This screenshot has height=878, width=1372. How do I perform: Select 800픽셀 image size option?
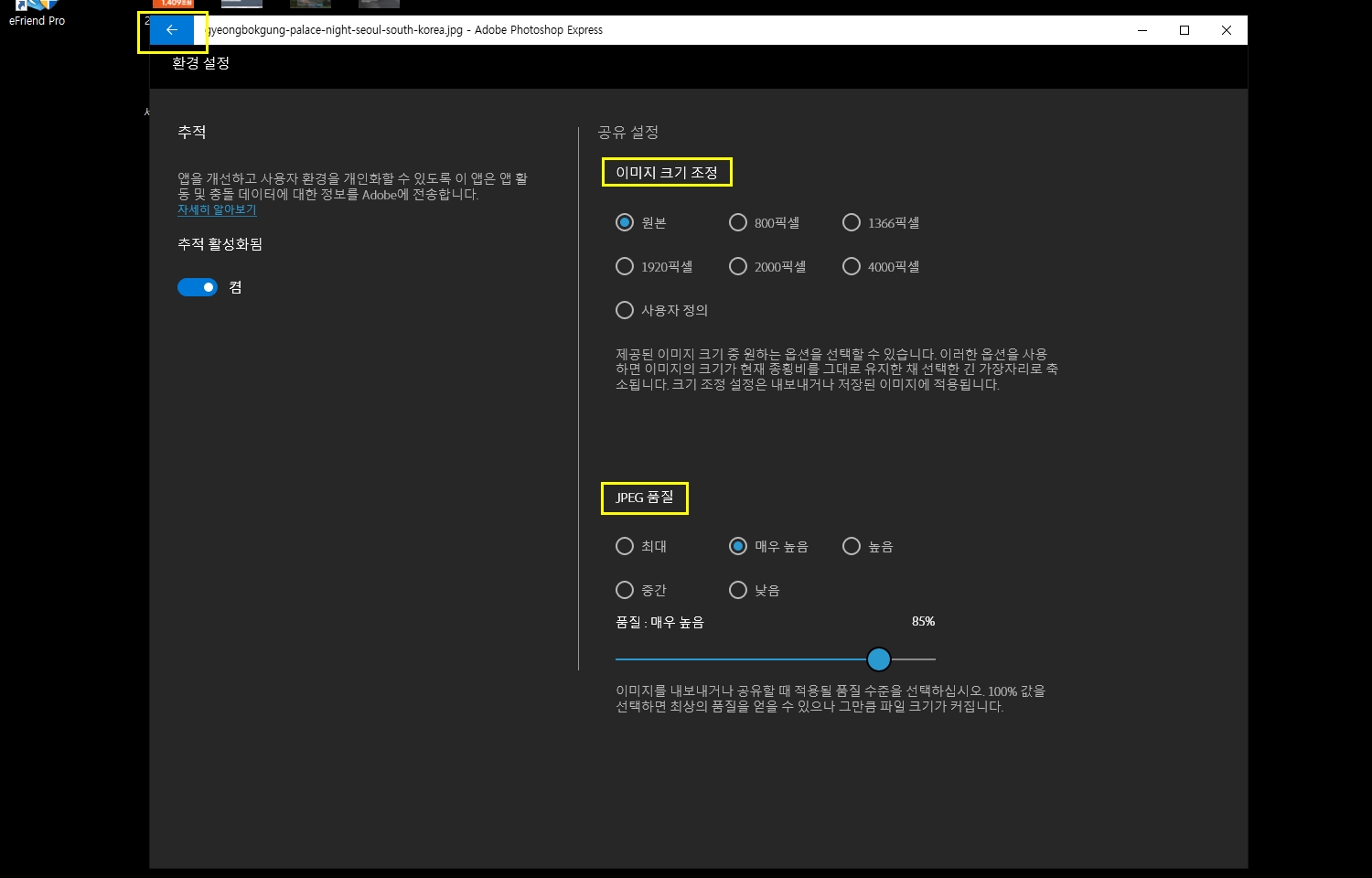coord(738,222)
